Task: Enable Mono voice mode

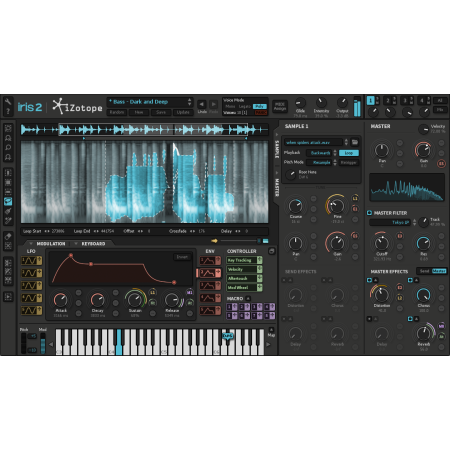Action: point(230,106)
